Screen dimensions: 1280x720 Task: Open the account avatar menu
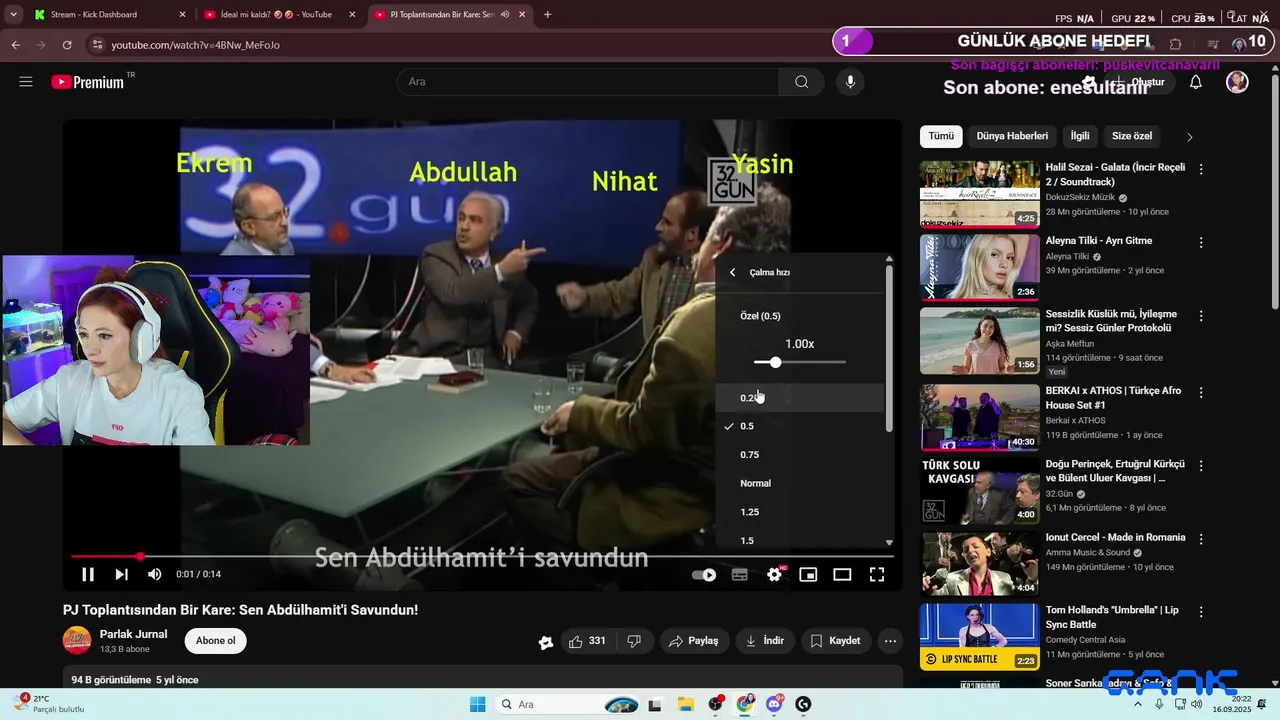click(1237, 82)
